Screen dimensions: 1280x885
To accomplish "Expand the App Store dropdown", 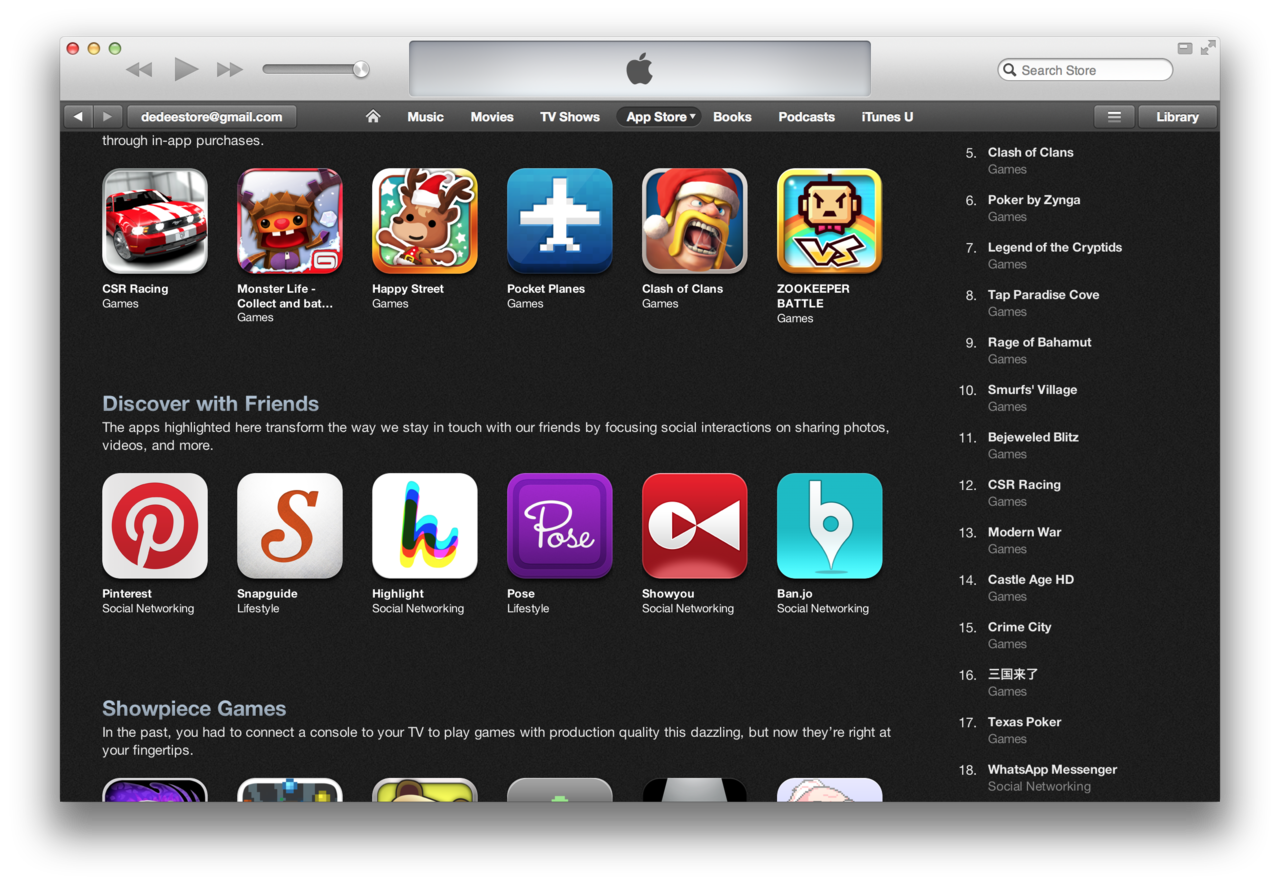I will click(x=660, y=117).
